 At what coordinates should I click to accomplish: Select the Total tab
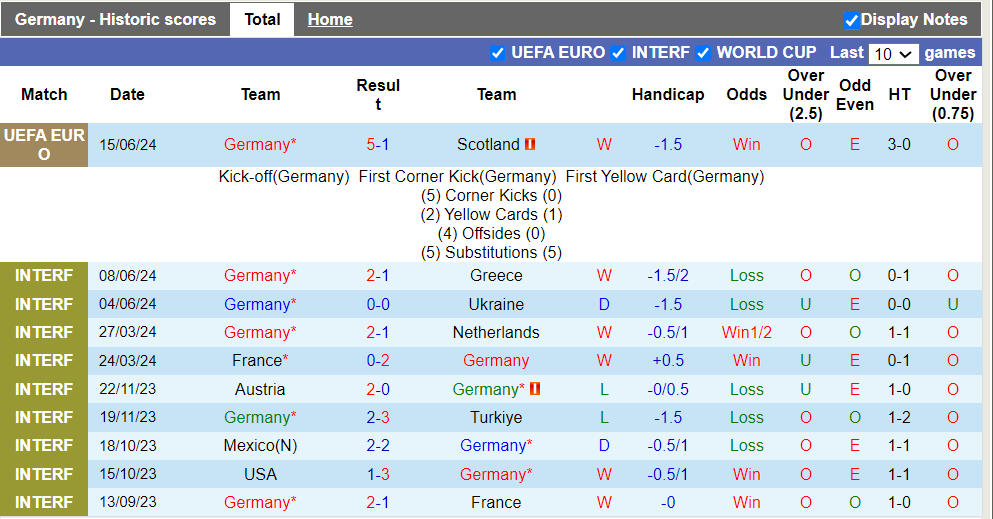click(x=262, y=20)
